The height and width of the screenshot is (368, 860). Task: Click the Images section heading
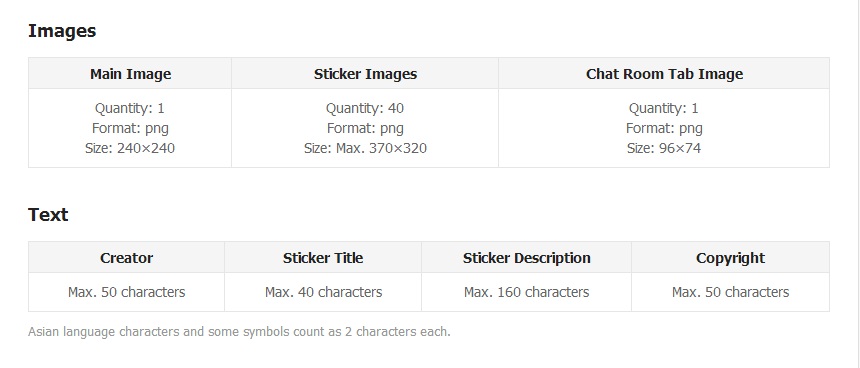(62, 31)
